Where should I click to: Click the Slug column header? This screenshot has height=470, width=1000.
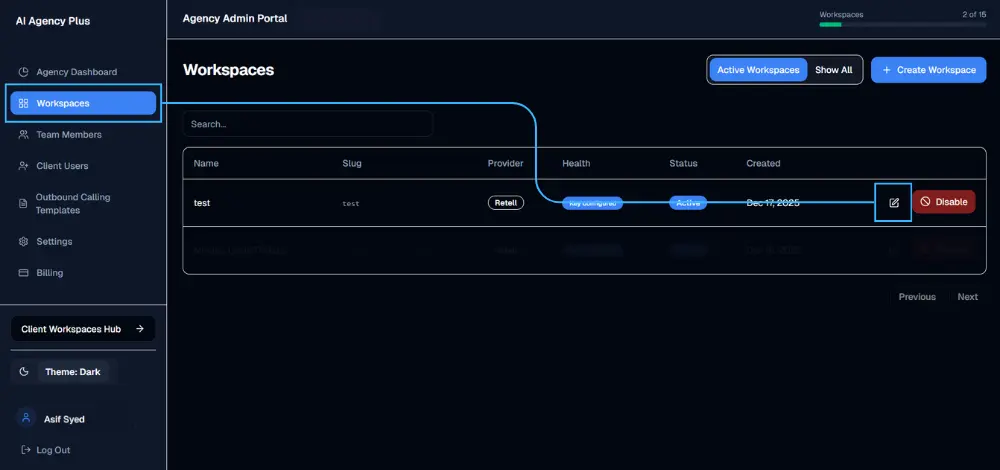coord(352,163)
